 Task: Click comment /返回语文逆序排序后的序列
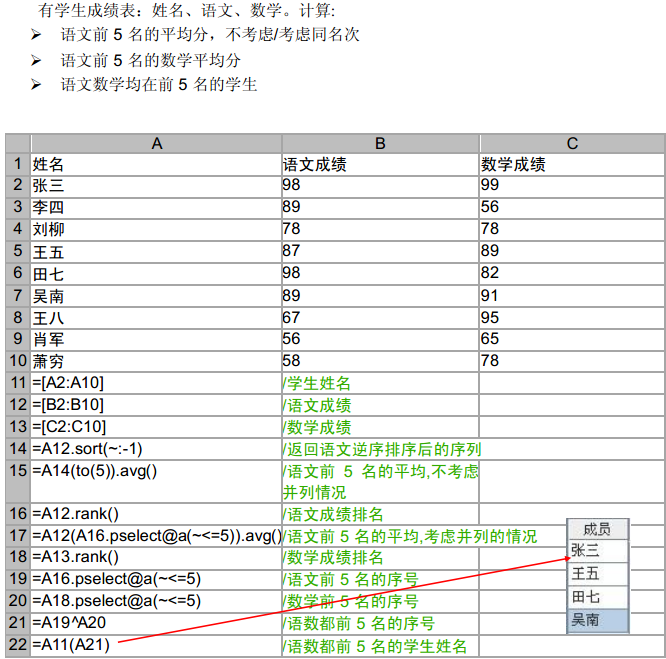click(x=382, y=449)
